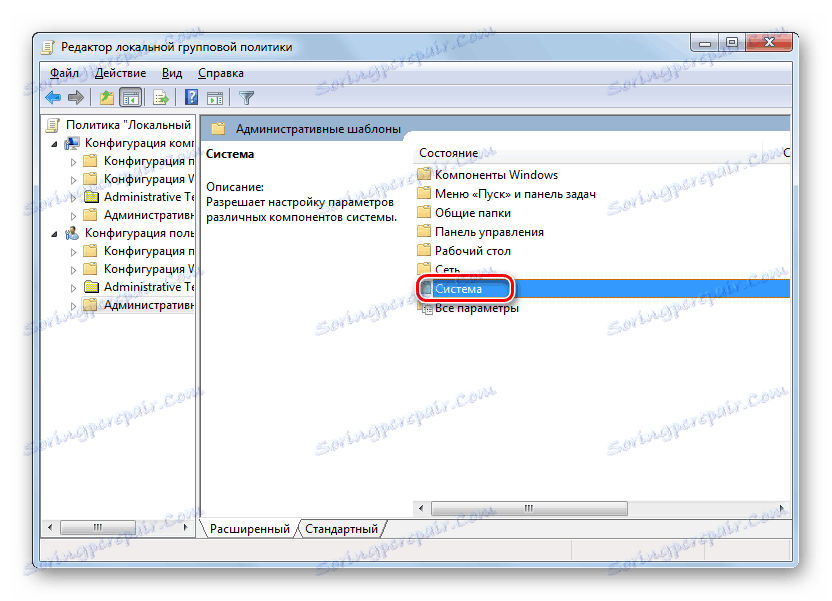Click the folder icon beside Общие папки
The image size is (832, 601).
(424, 212)
